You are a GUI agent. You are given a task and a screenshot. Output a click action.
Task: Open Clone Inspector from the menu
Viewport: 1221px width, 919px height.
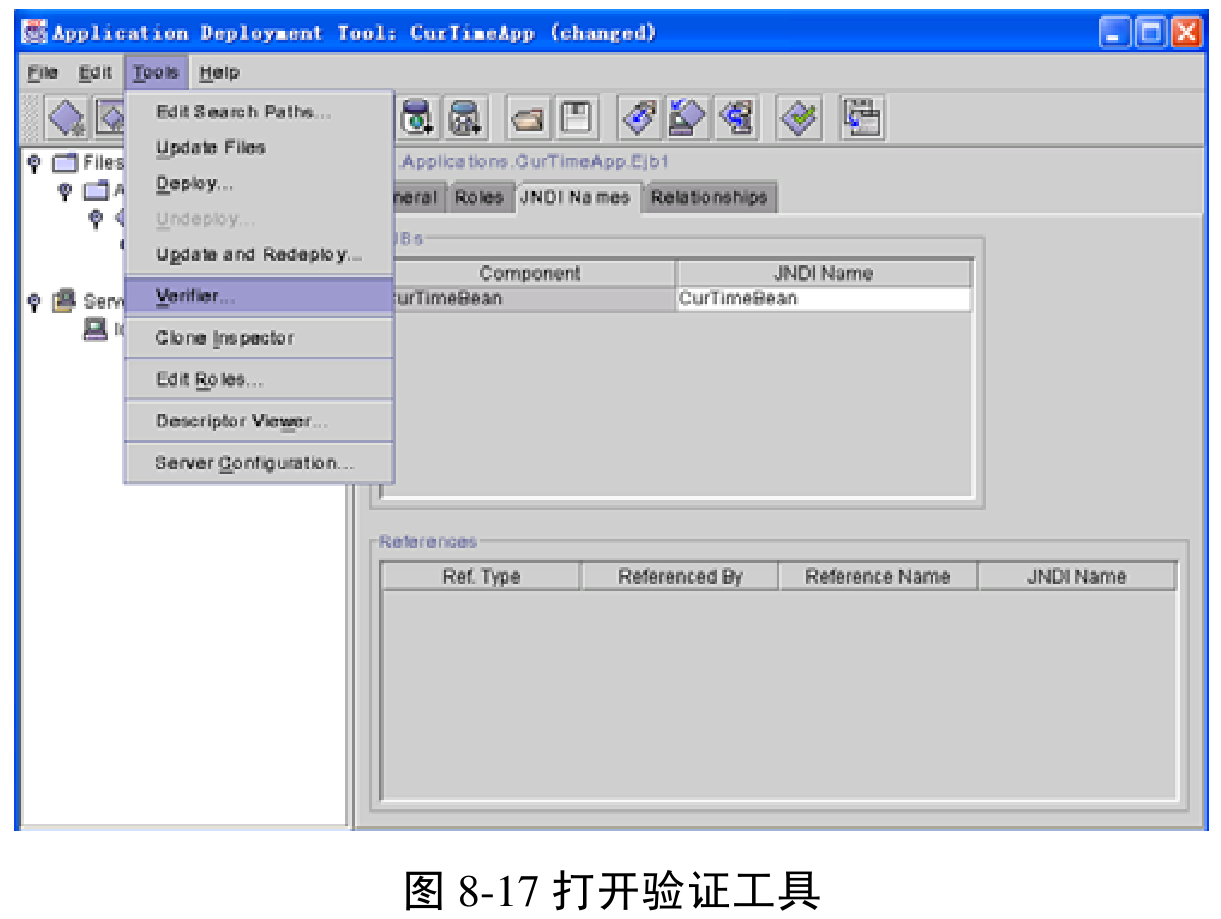259,338
